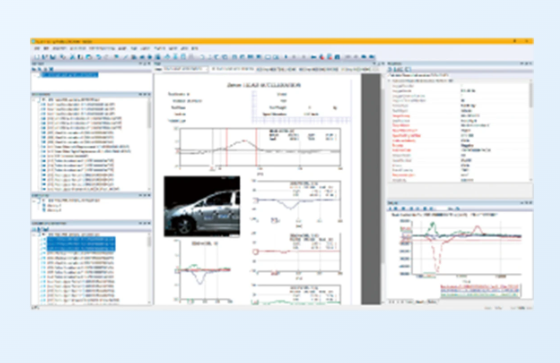Click the Cut scissors icon in toolbar
This screenshot has height=363, width=560.
point(72,56)
